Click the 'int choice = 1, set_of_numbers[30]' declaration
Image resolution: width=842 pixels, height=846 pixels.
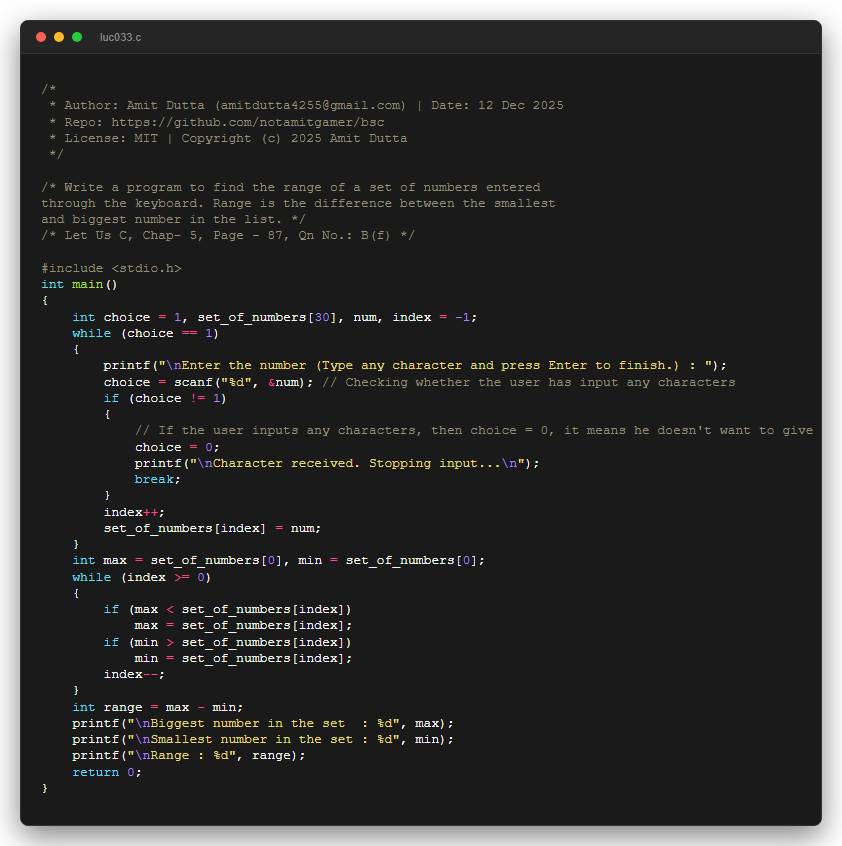coord(275,317)
